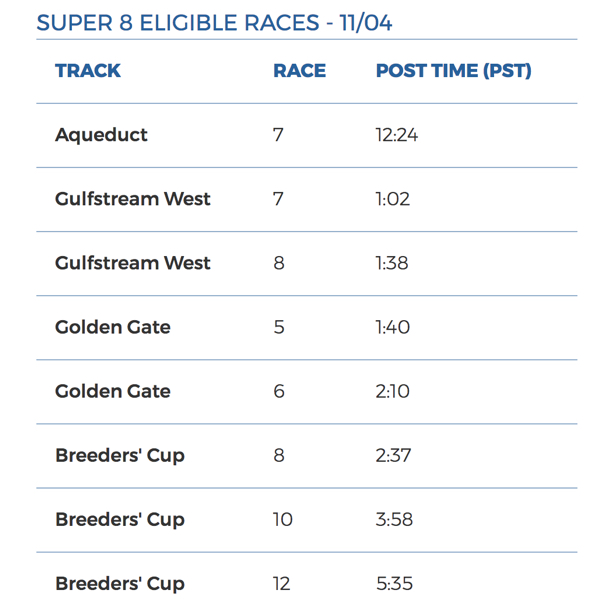Screen dimensions: 615x606
Task: Click the 5:35 post time
Action: pos(394,583)
